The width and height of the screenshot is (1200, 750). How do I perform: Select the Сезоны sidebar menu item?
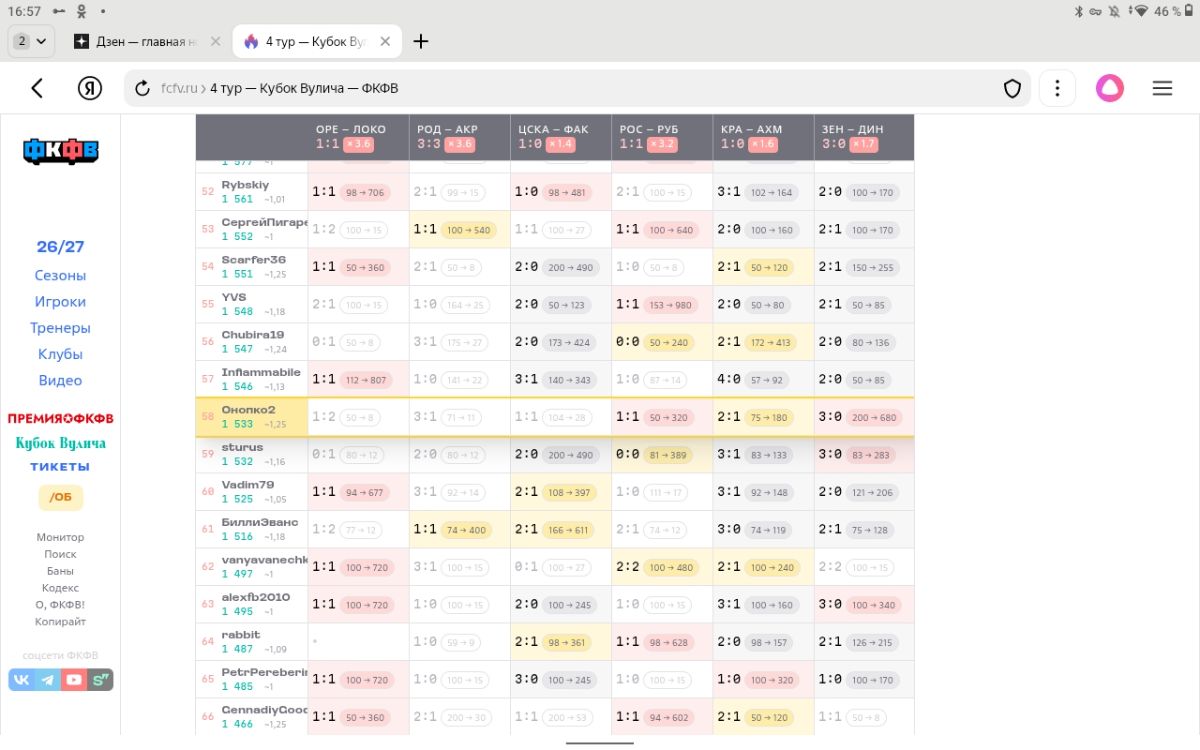click(x=60, y=275)
